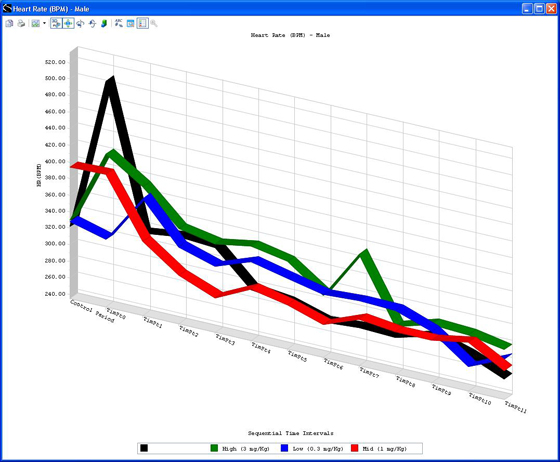Toggle the move/pan four-arrow tool

click(68, 24)
